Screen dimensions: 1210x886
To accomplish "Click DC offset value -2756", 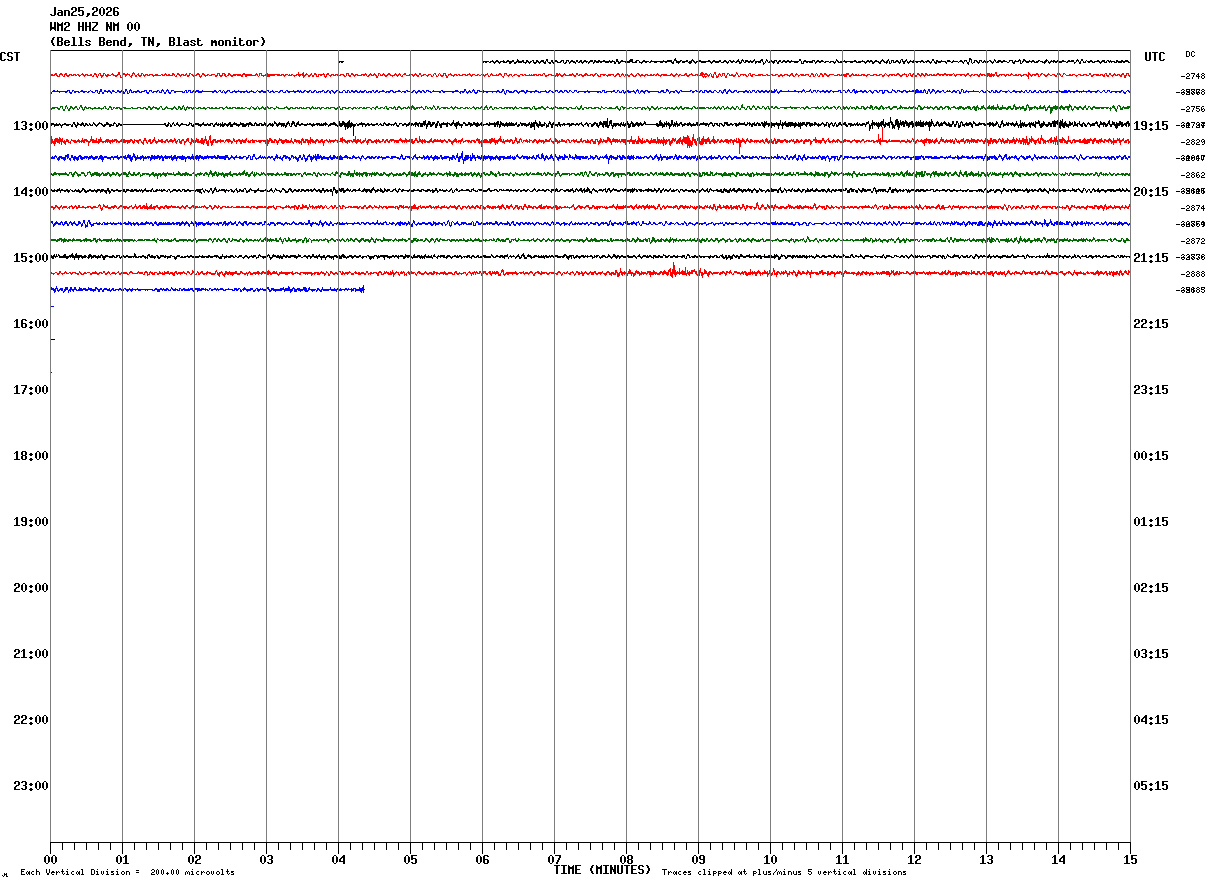I will click(1193, 109).
